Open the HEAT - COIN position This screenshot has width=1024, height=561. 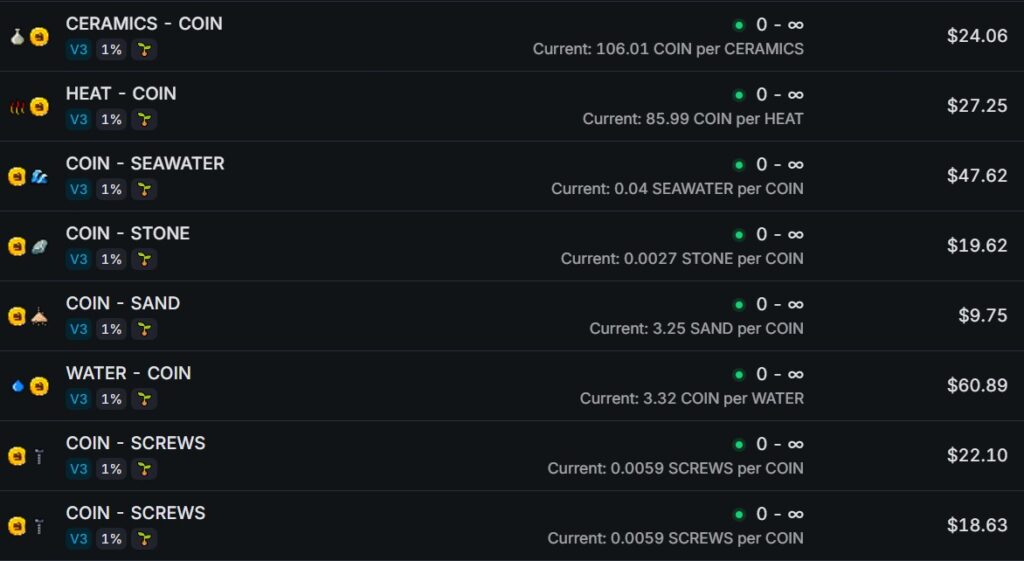(121, 93)
